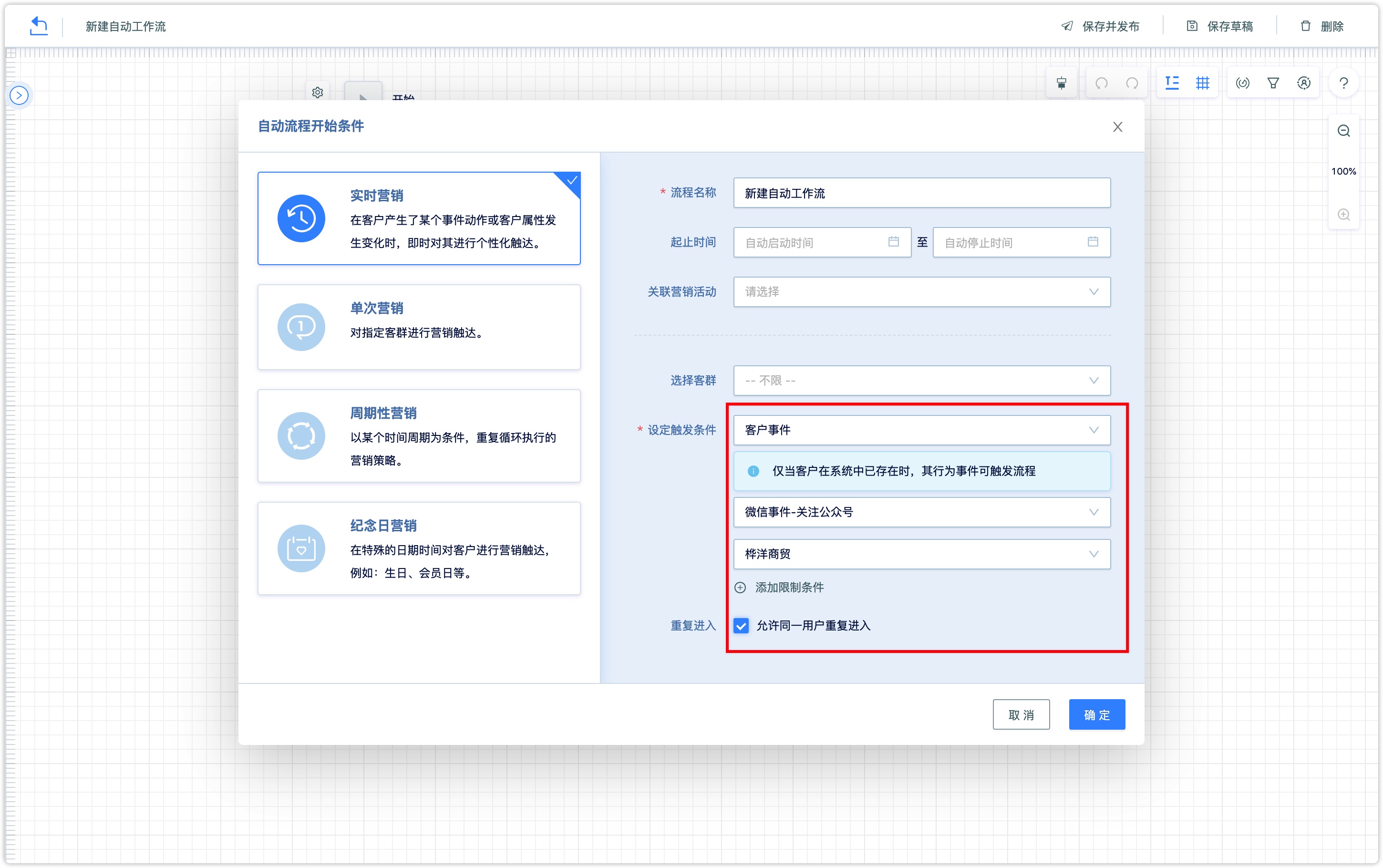Click the 流程名称 input field

point(922,193)
